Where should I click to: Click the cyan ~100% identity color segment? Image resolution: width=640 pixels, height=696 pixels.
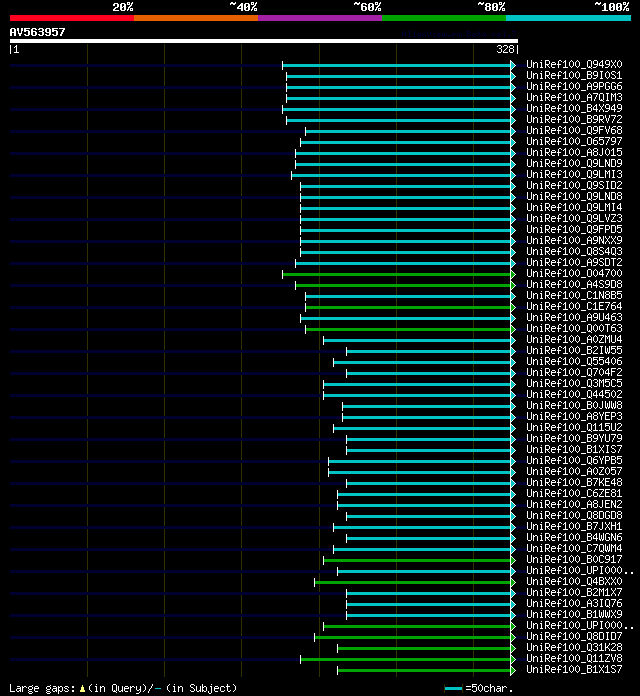click(568, 18)
